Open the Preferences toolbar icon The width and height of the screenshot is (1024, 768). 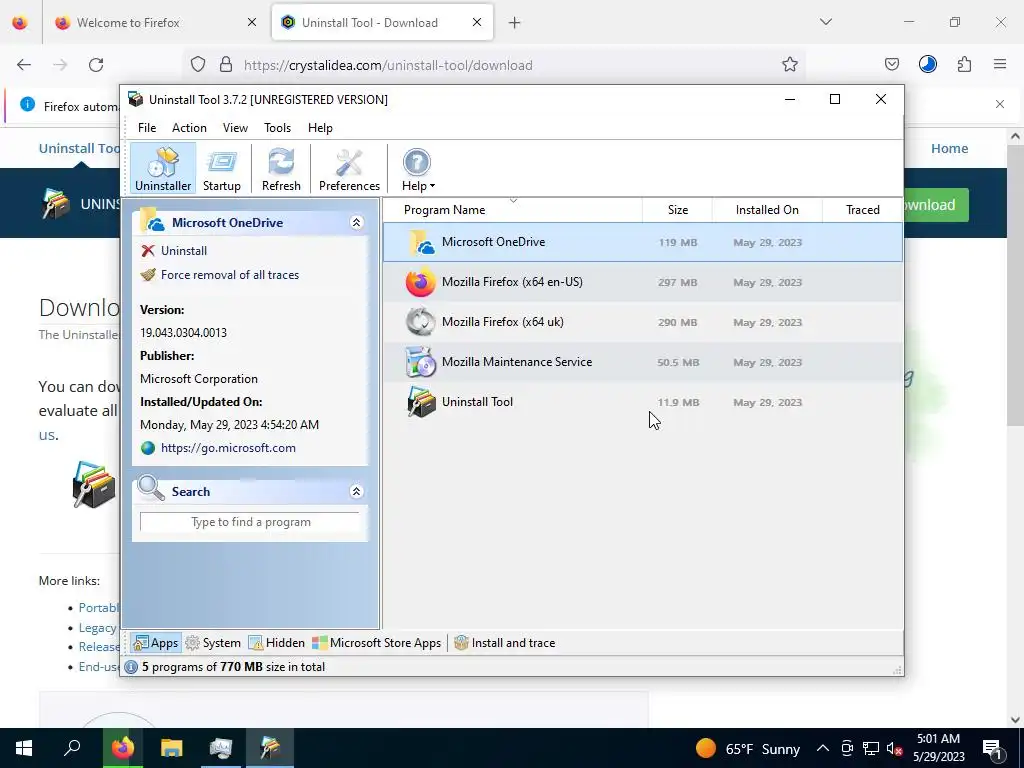(349, 168)
